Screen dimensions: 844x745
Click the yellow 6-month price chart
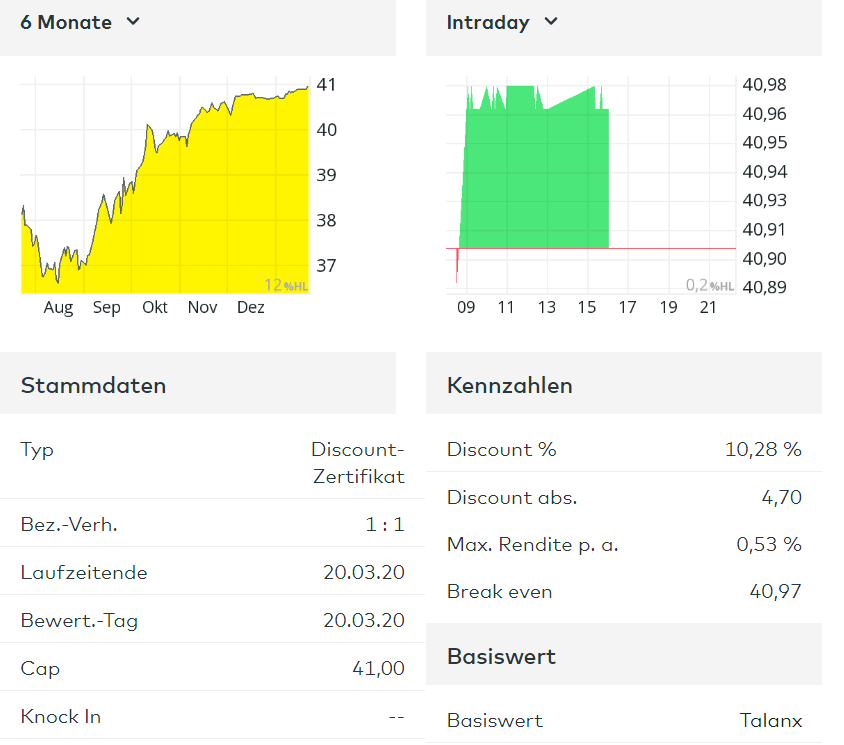166,200
